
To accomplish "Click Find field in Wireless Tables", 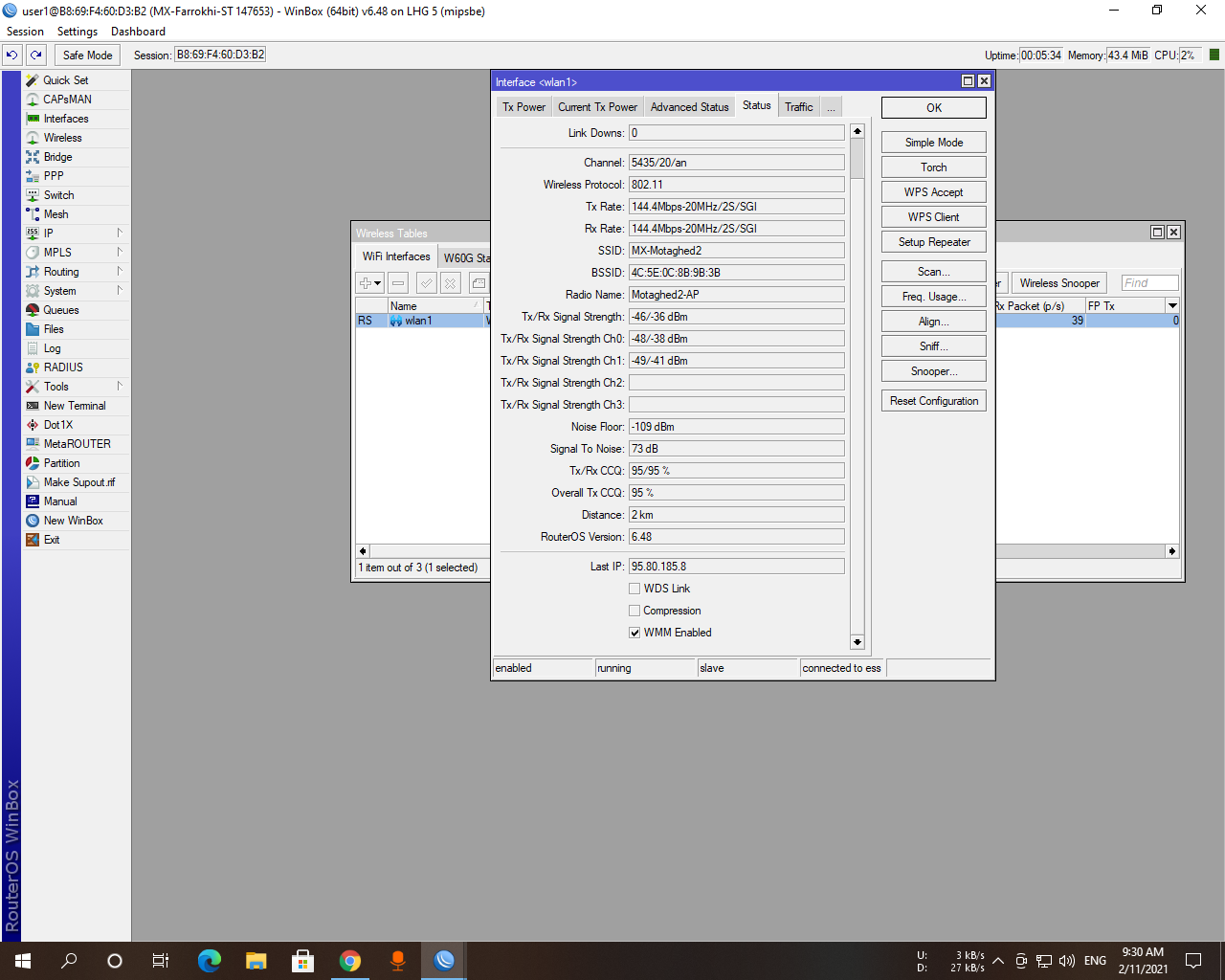I will tap(1149, 283).
